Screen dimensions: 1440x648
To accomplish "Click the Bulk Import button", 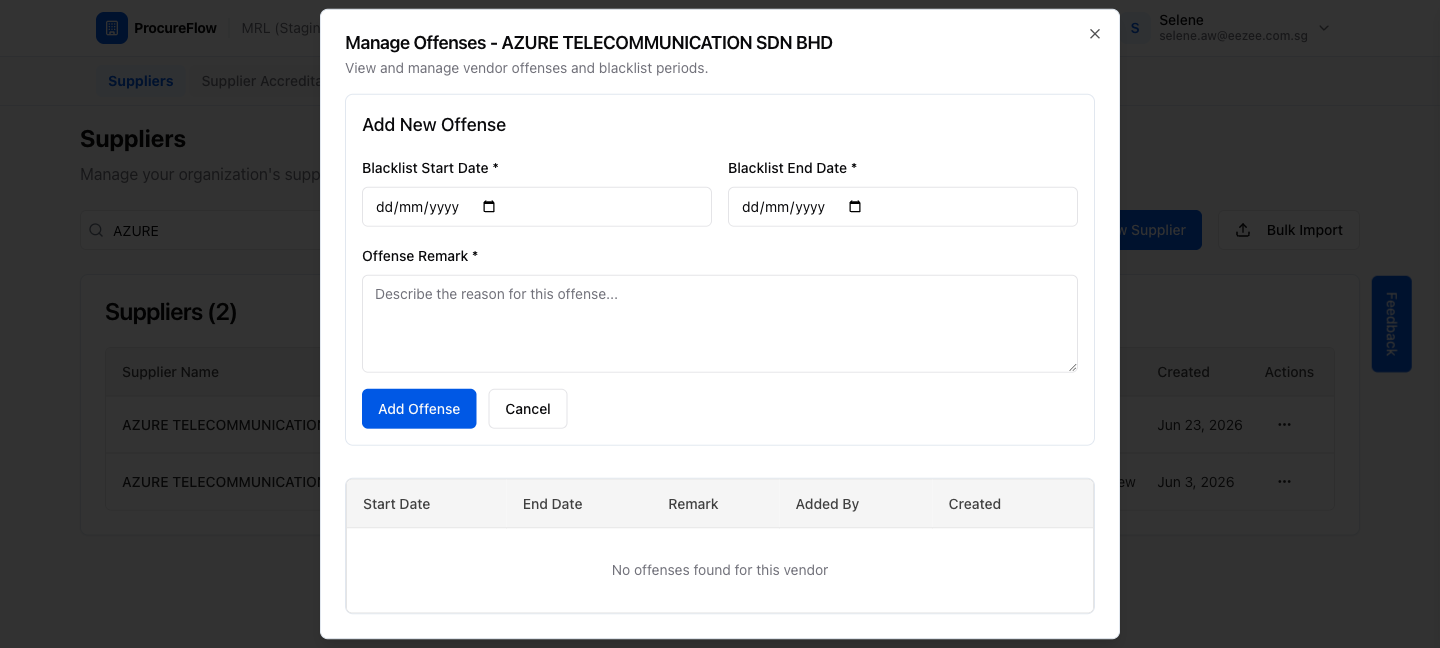I will 1288,230.
